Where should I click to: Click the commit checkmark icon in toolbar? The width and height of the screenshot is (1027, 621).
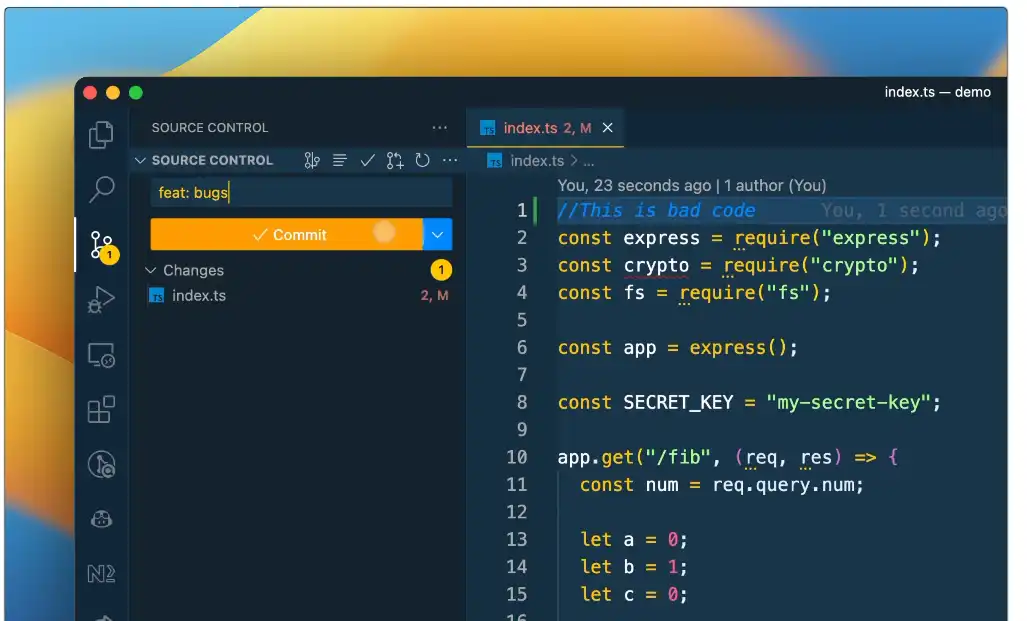point(367,160)
